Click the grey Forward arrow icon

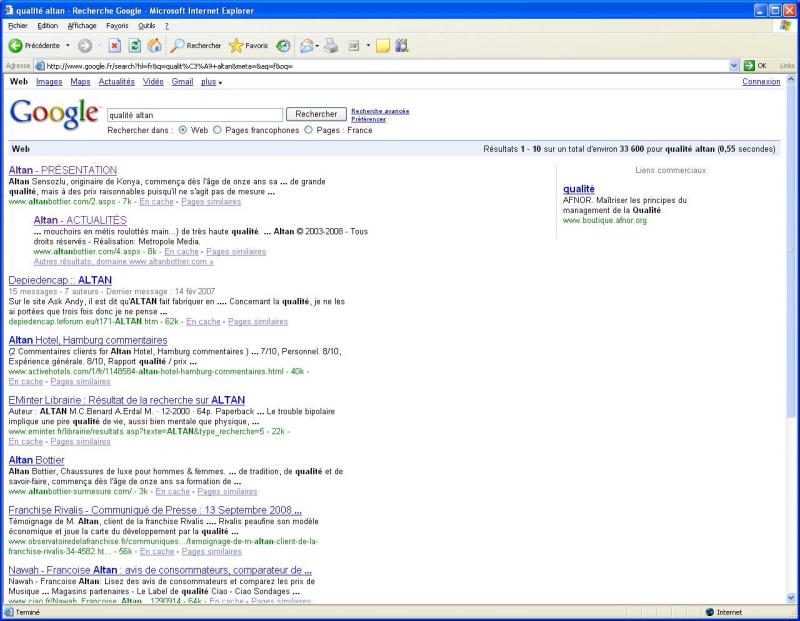85,45
